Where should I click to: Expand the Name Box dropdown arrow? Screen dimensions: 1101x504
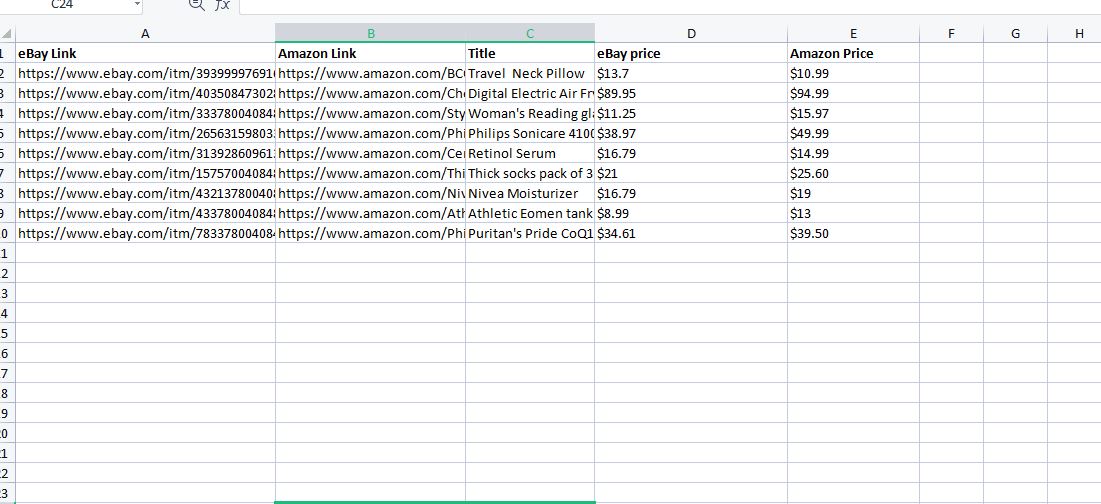pyautogui.click(x=137, y=5)
